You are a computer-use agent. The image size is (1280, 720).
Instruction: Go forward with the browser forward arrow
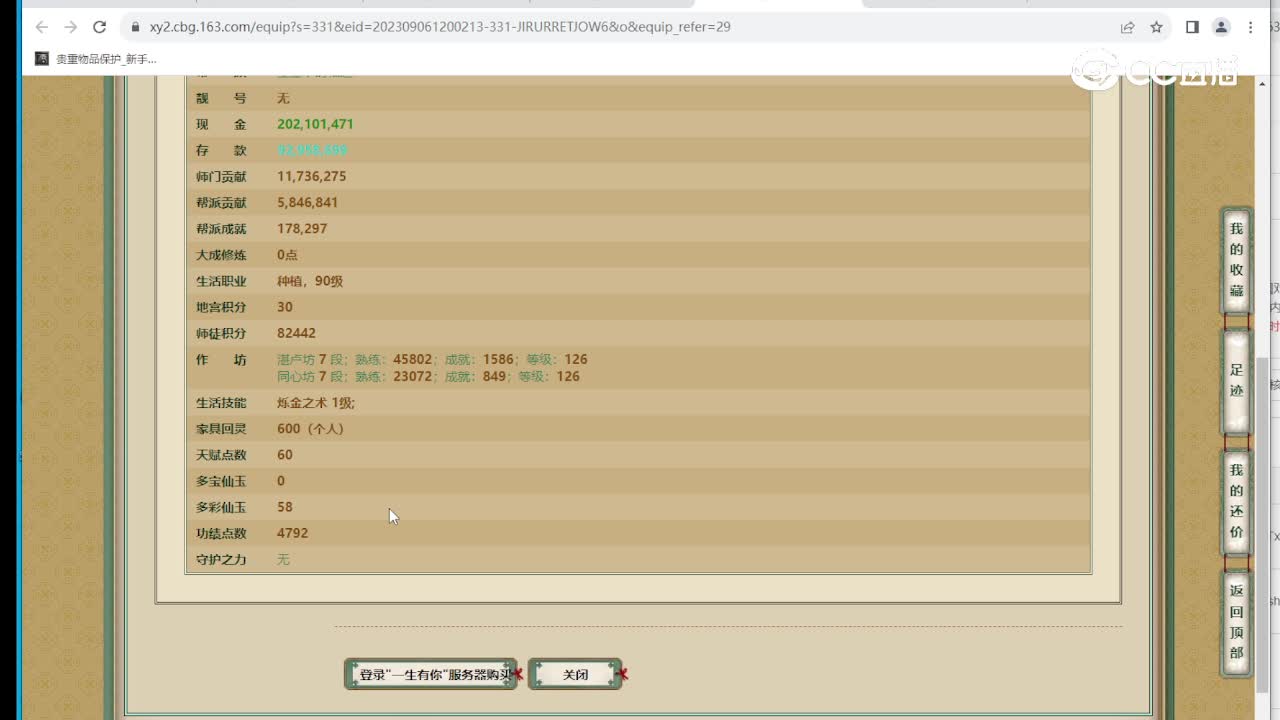coord(70,27)
